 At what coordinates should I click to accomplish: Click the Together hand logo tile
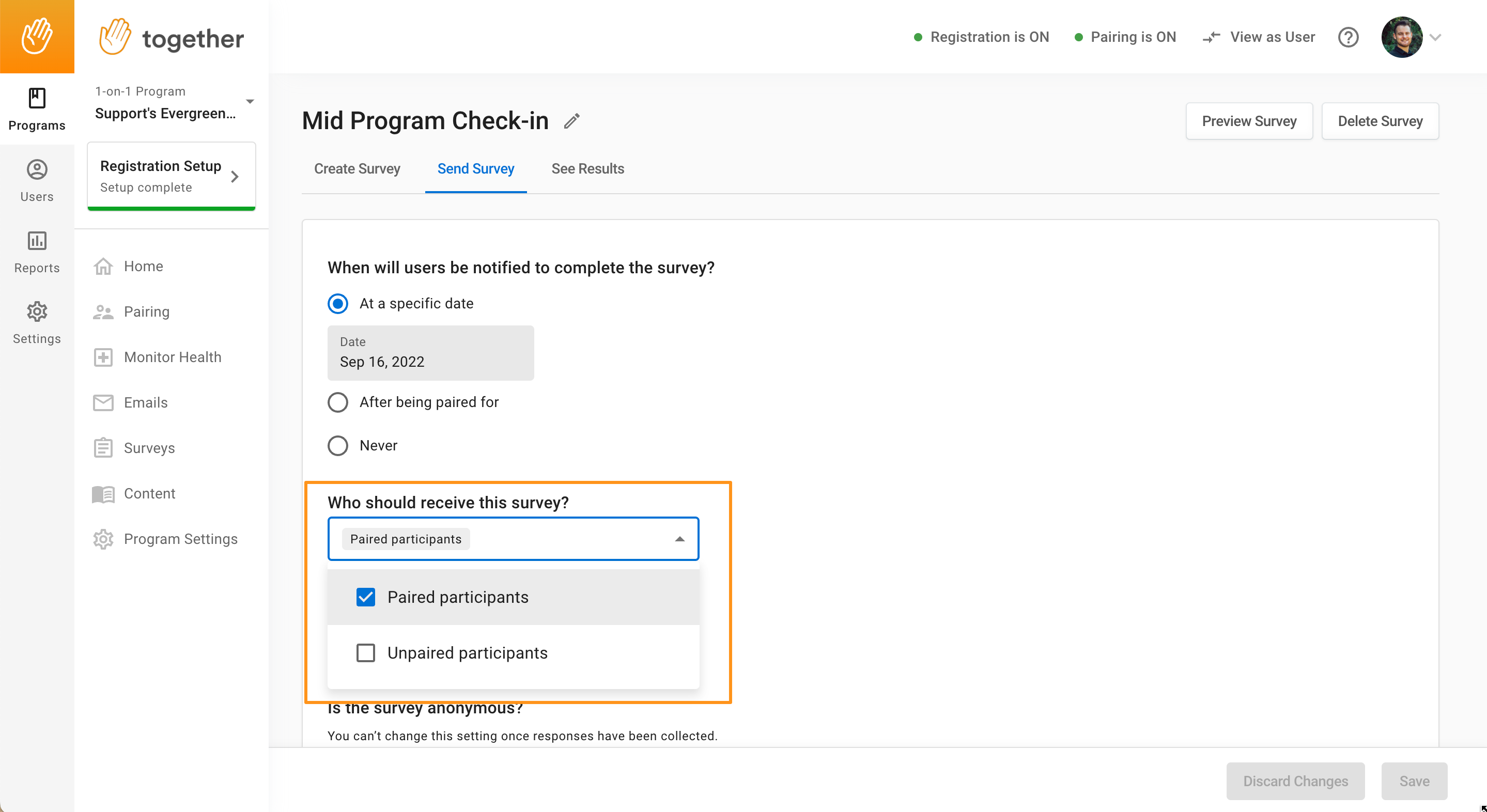point(37,36)
